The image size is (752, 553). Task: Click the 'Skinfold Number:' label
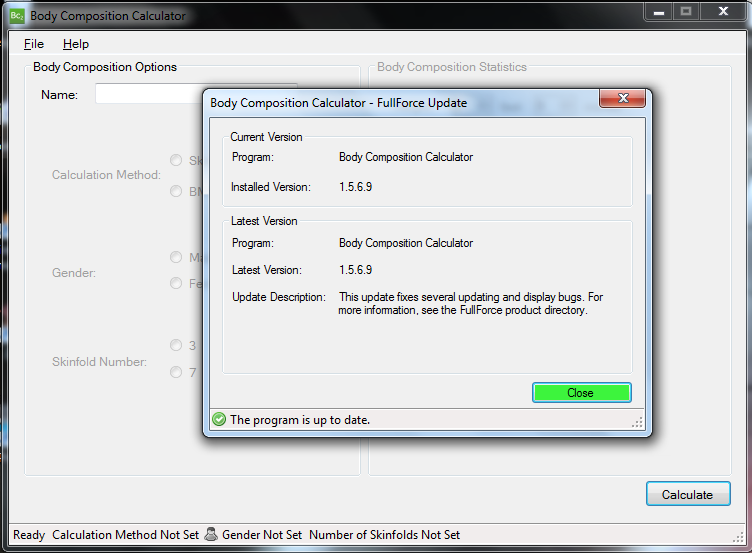[99, 362]
